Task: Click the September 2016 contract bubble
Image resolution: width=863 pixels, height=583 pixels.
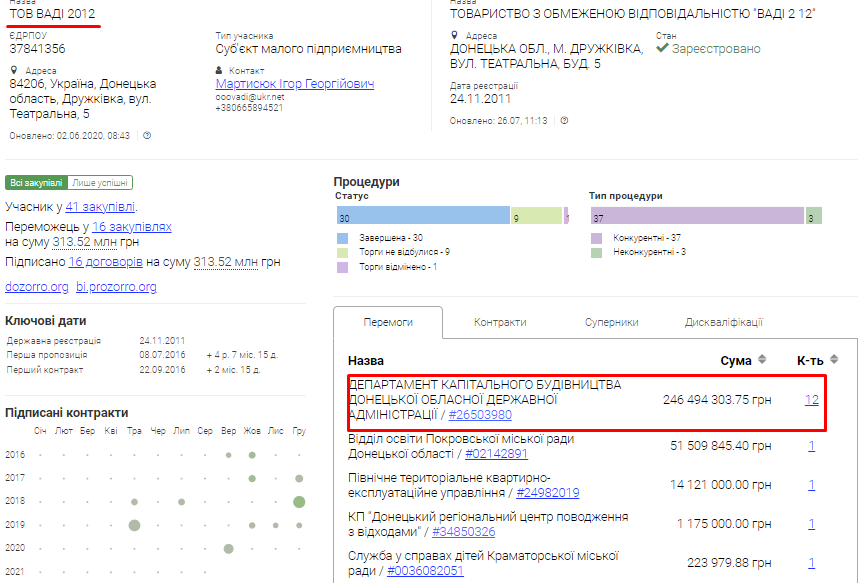Action: [x=228, y=455]
